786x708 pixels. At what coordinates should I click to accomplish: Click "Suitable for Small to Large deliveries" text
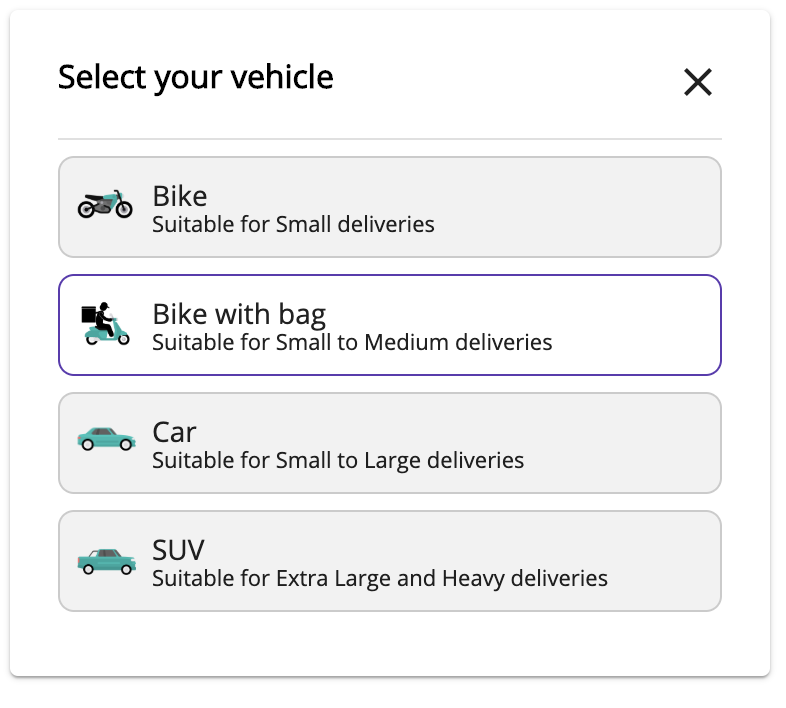click(338, 460)
